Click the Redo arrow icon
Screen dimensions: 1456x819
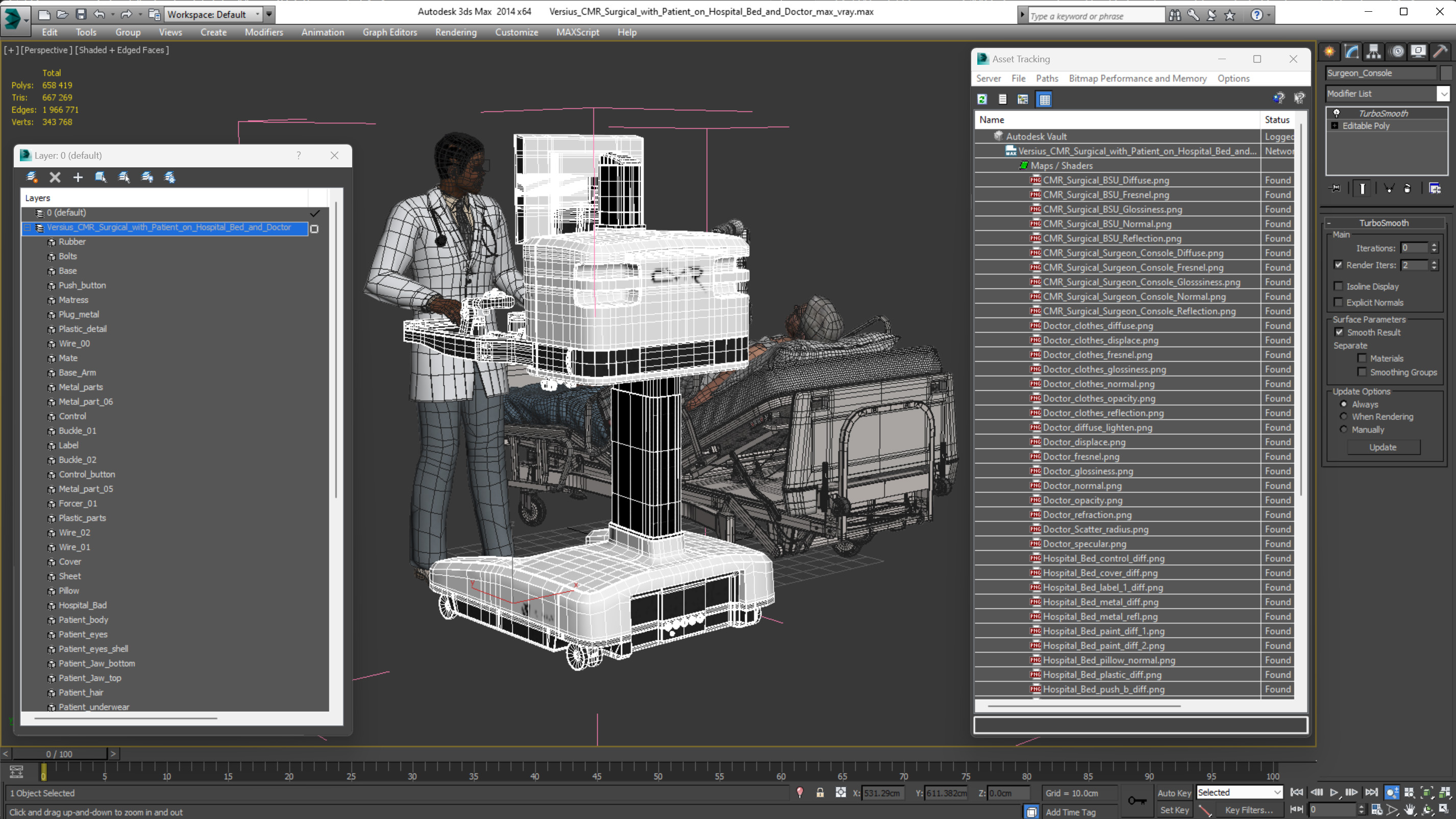pyautogui.click(x=126, y=14)
